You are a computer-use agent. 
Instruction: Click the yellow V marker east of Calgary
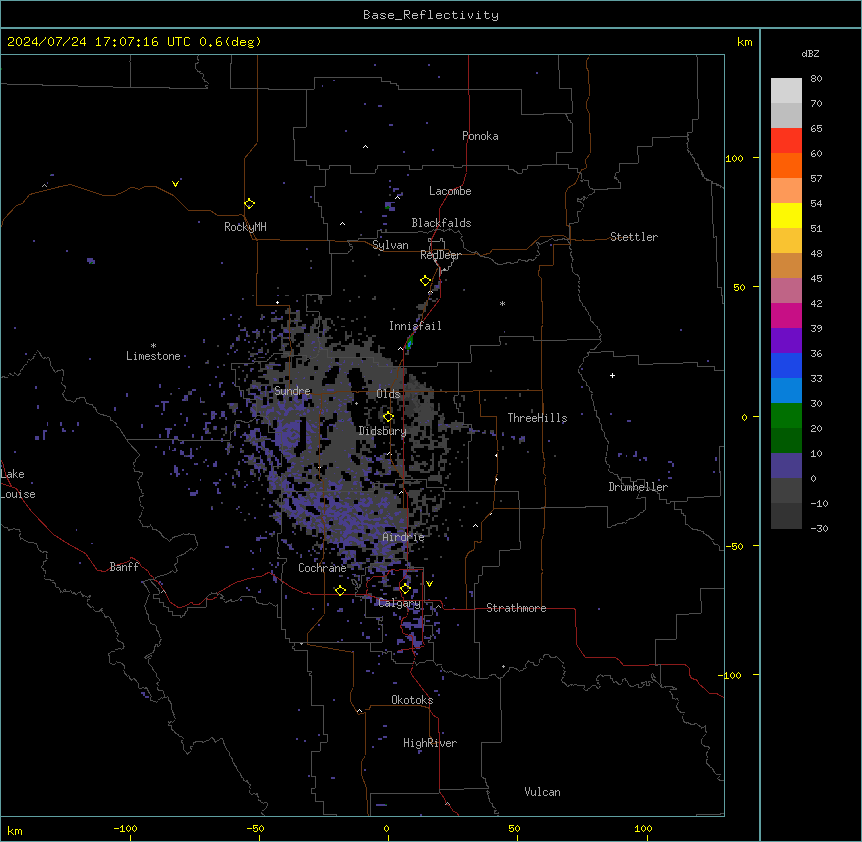[429, 584]
